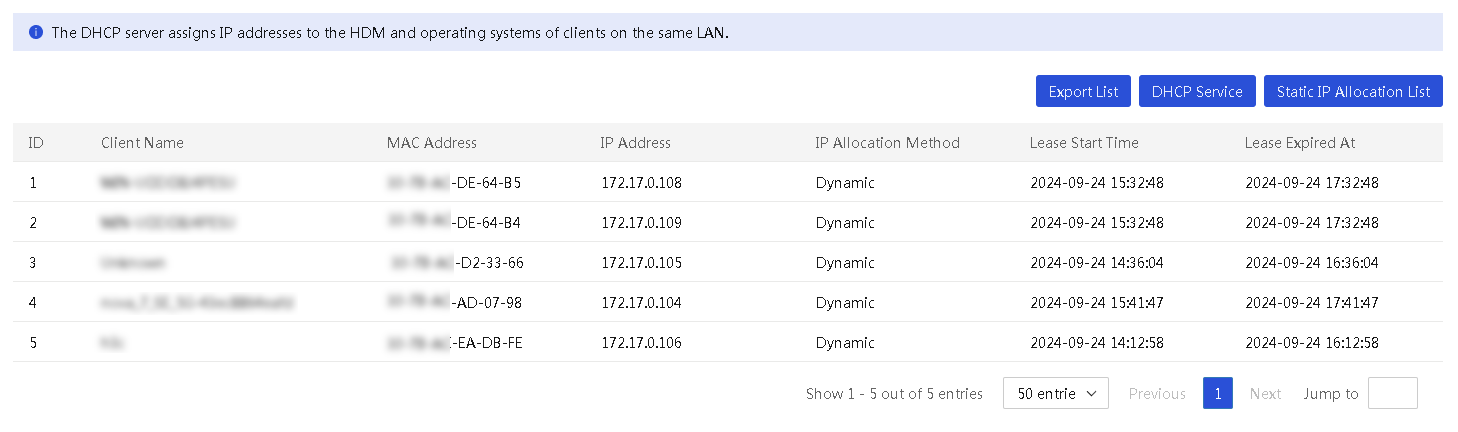This screenshot has width=1458, height=432.
Task: Click the DHCP server info banner text
Action: 390,32
